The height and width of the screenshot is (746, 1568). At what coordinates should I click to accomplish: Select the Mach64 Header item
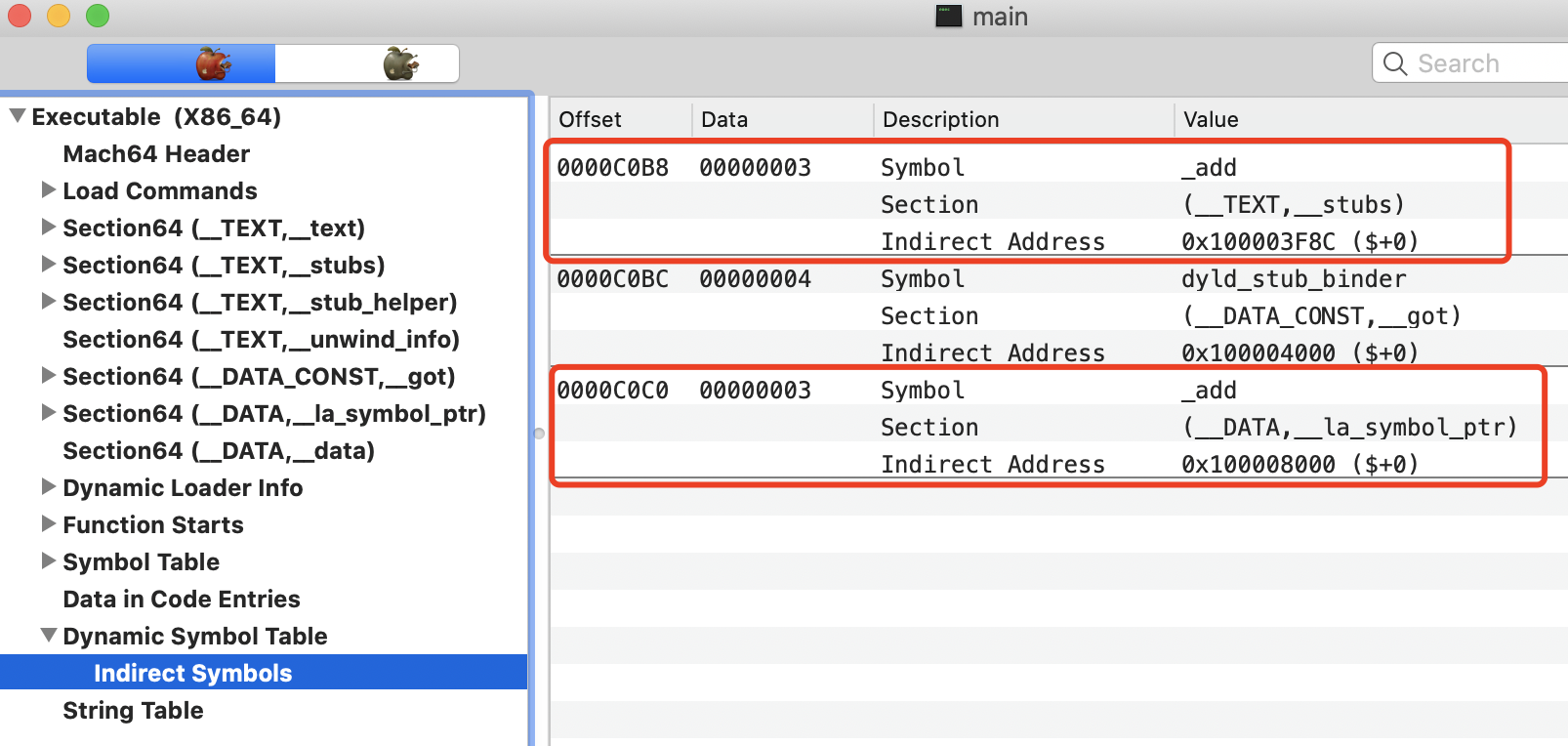click(x=156, y=154)
